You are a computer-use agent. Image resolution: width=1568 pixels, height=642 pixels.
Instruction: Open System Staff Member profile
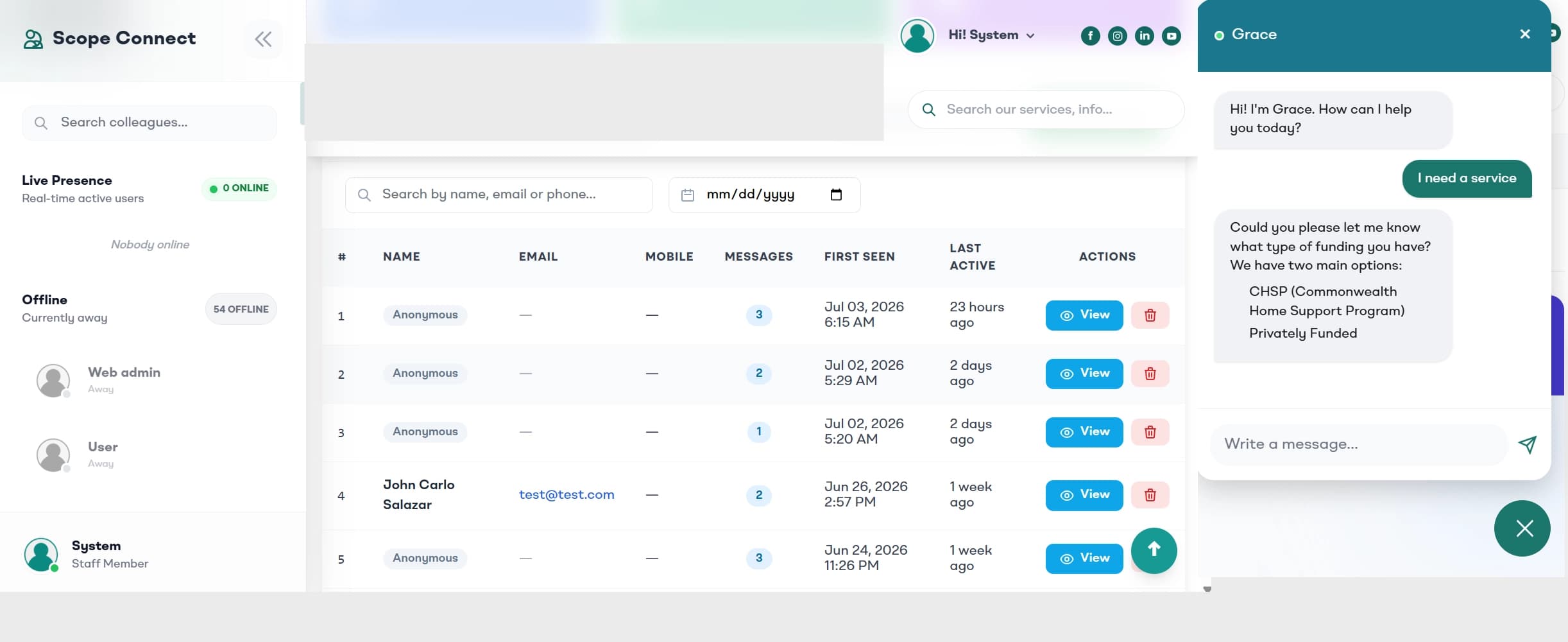coord(87,555)
